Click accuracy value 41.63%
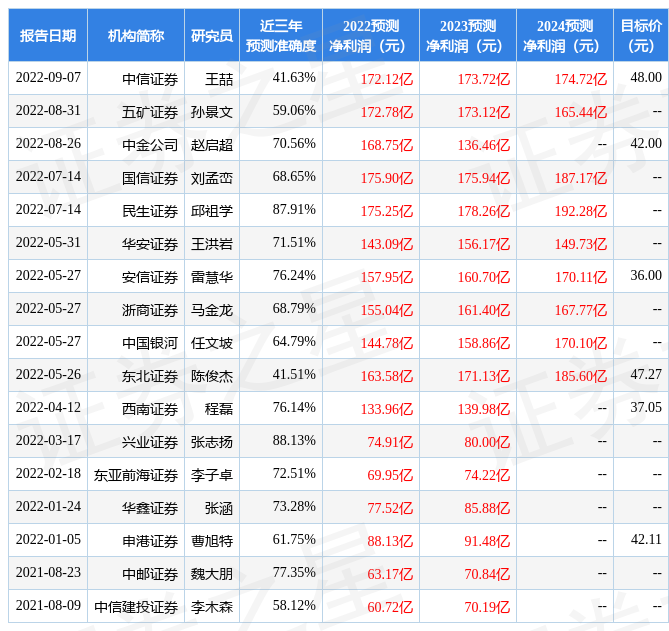This screenshot has width=669, height=631. [294, 78]
